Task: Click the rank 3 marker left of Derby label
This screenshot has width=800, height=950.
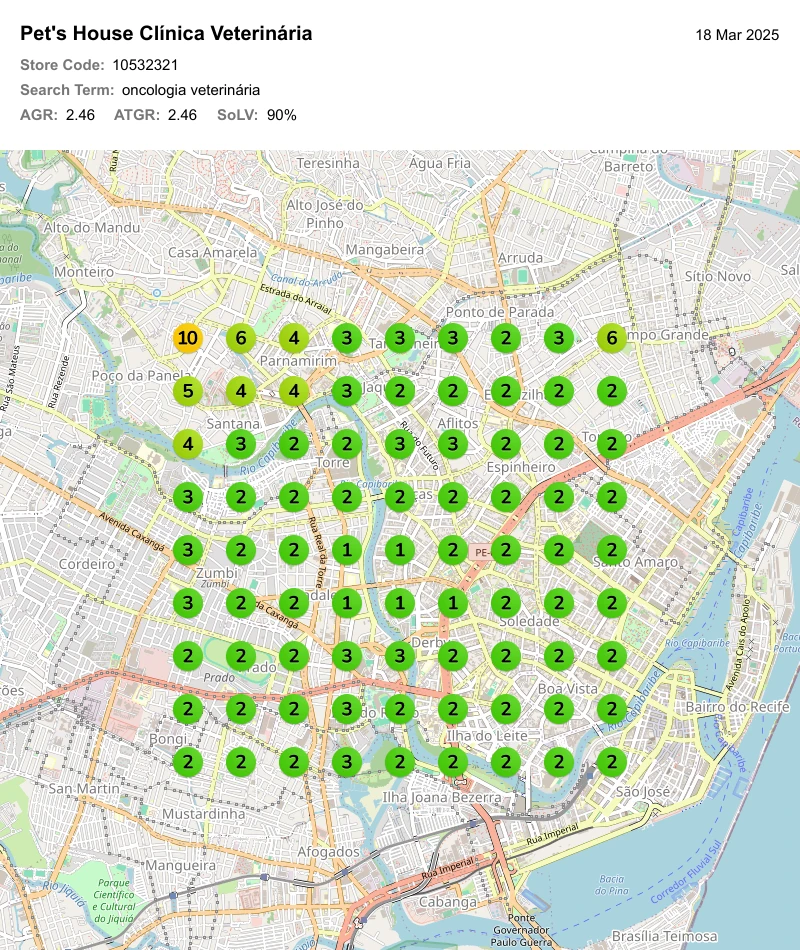Action: [x=399, y=656]
